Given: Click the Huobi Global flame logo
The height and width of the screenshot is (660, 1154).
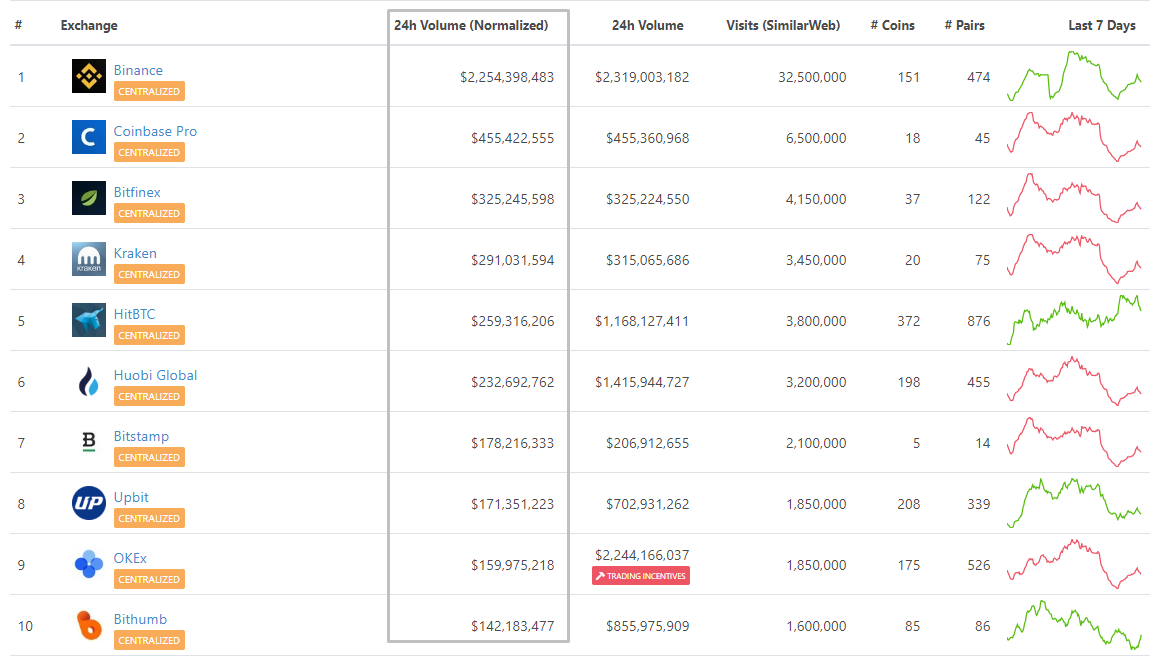Looking at the screenshot, I should [x=89, y=382].
